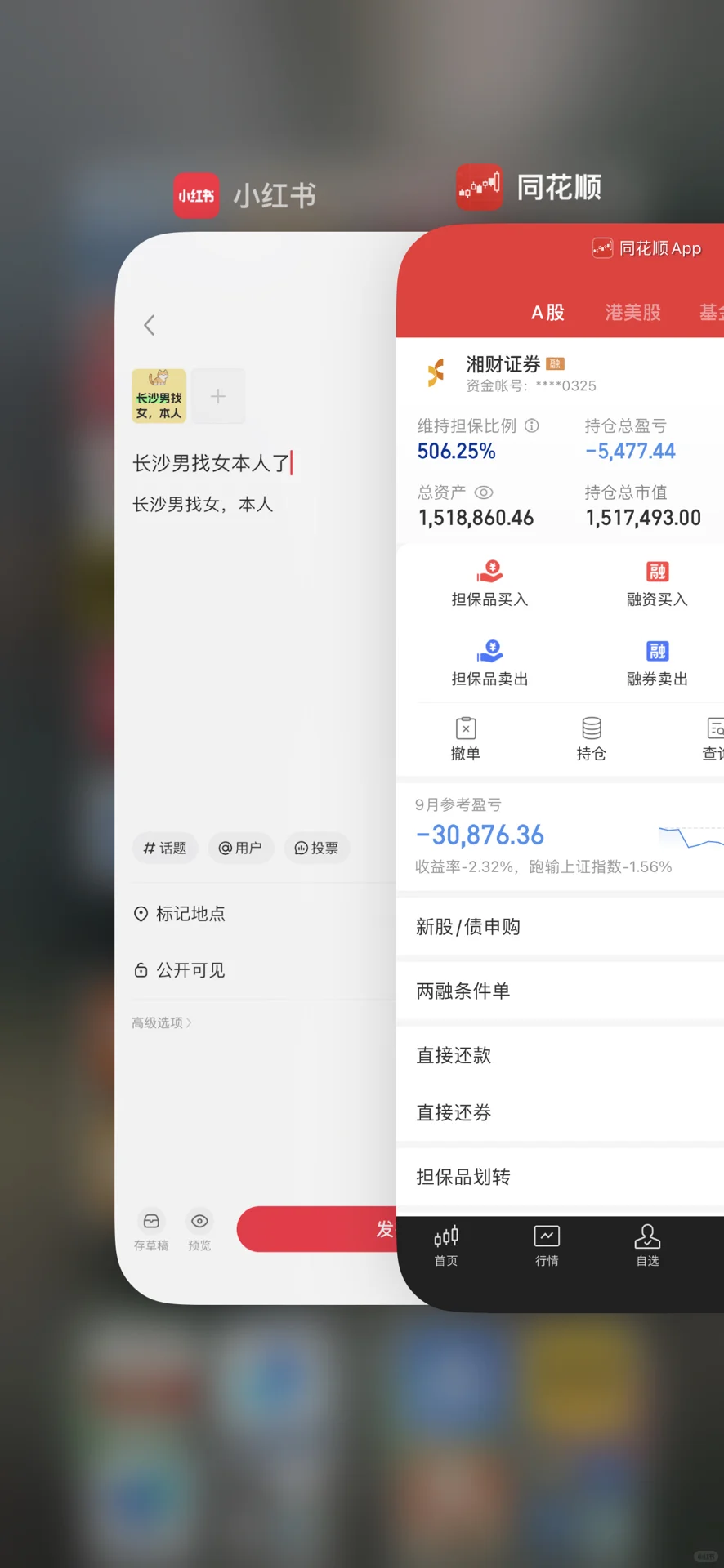Image resolution: width=724 pixels, height=1568 pixels.
Task: Tap 收益率-2.32% comparison line
Action: click(543, 866)
